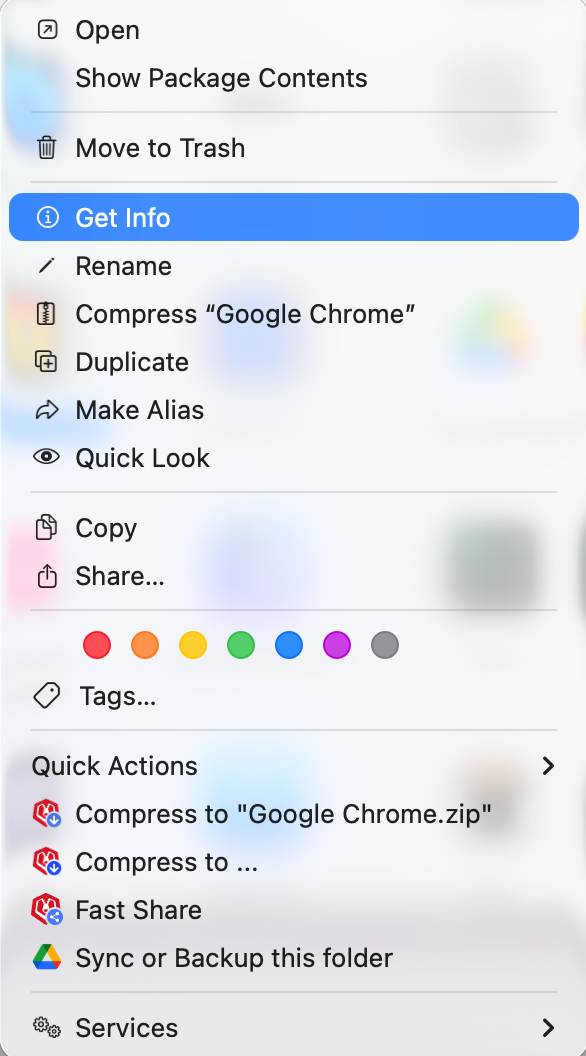
Task: Expand the Quick Actions submenu arrow
Action: [x=548, y=766]
